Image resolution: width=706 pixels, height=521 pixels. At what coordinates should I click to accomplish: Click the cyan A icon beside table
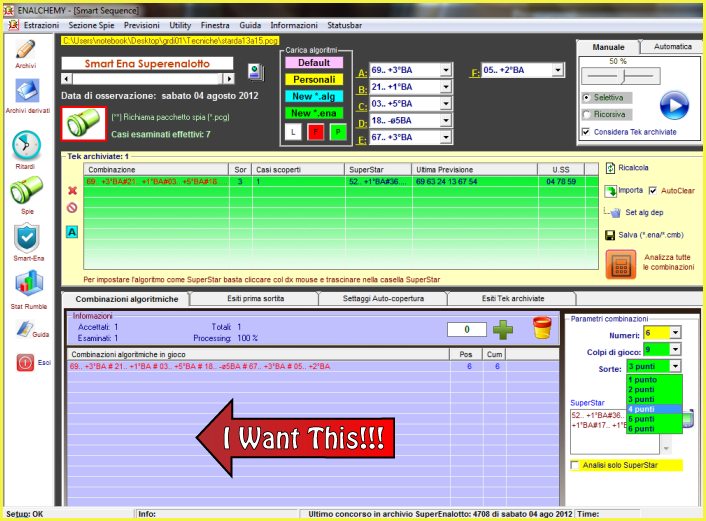click(x=72, y=232)
